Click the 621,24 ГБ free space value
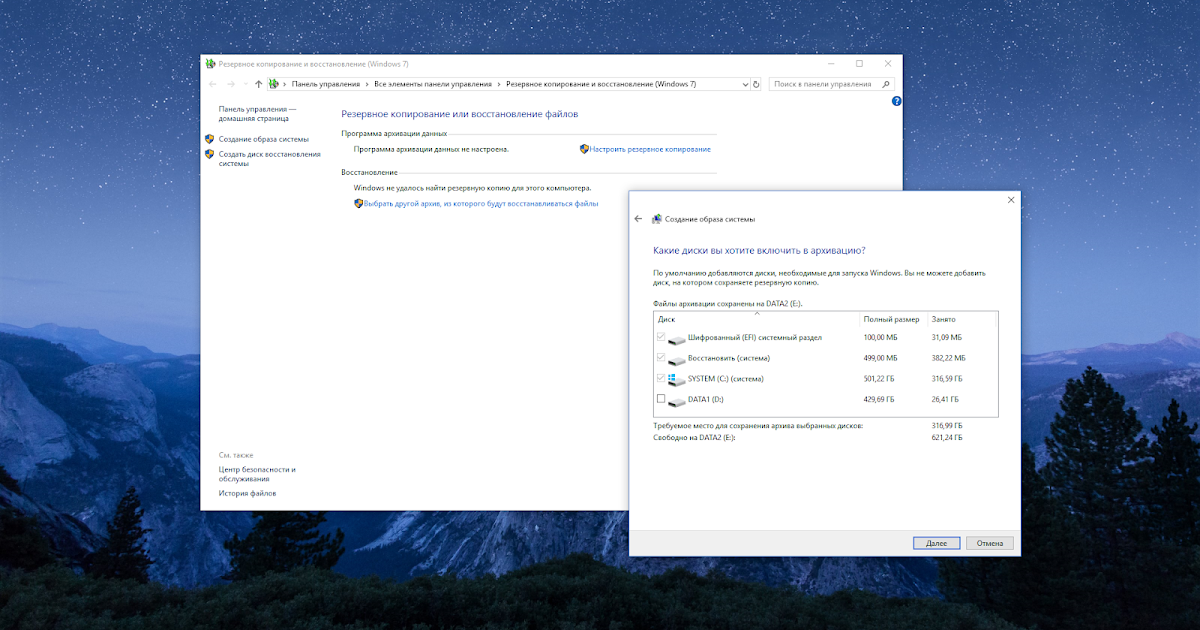 point(947,437)
